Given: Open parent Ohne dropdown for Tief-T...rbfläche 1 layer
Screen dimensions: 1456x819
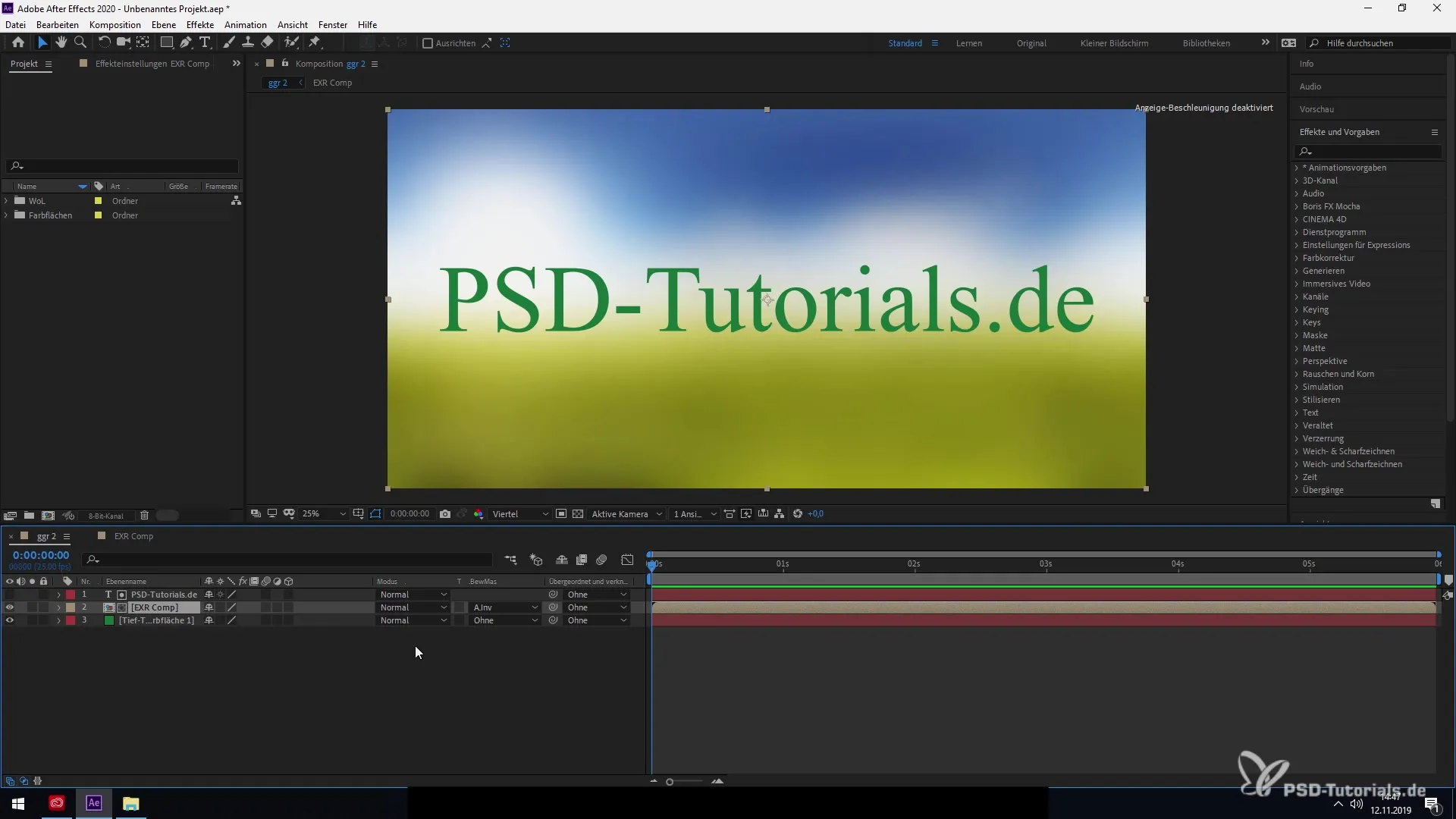Looking at the screenshot, I should (598, 620).
